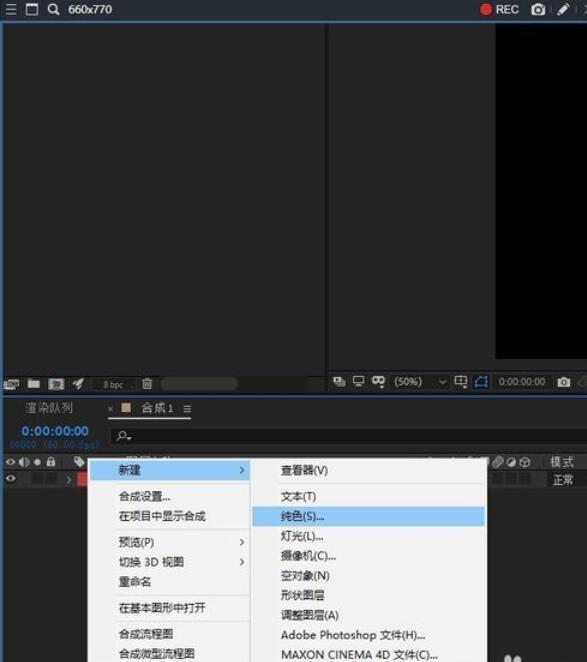This screenshot has height=662, width=587.
Task: Open the (50%) magnification dropdown
Action: tap(420, 382)
